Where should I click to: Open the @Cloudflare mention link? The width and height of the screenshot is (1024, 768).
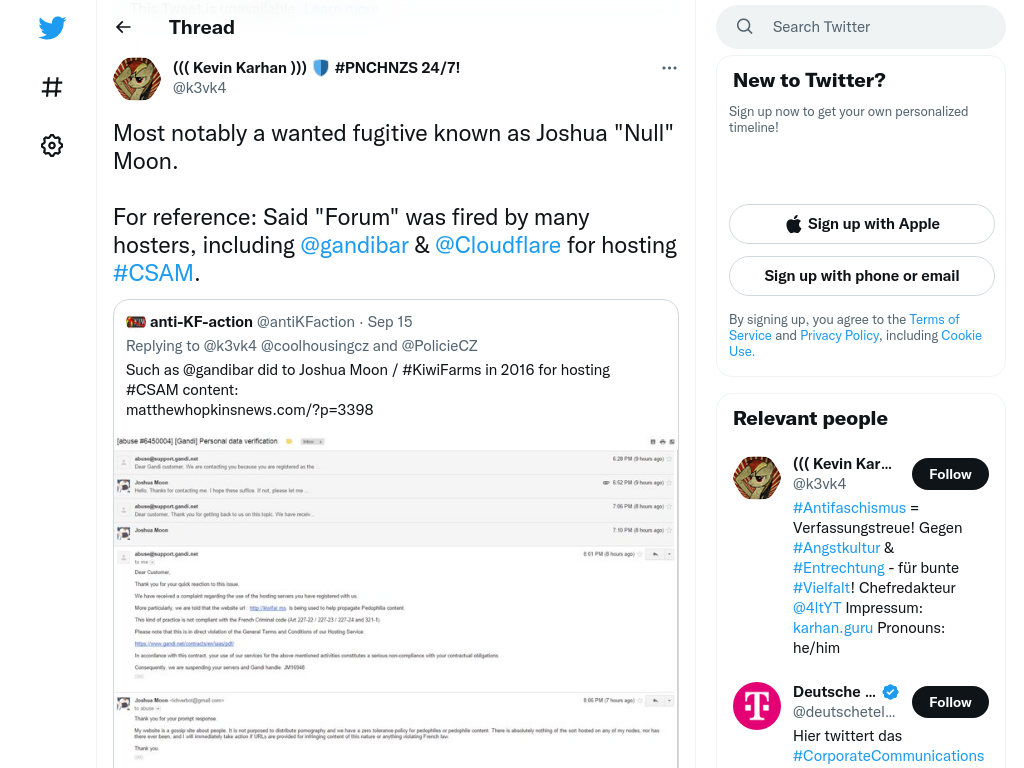498,245
